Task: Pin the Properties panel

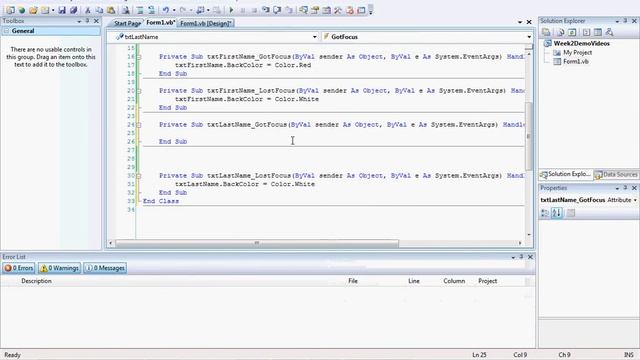Action: point(625,188)
